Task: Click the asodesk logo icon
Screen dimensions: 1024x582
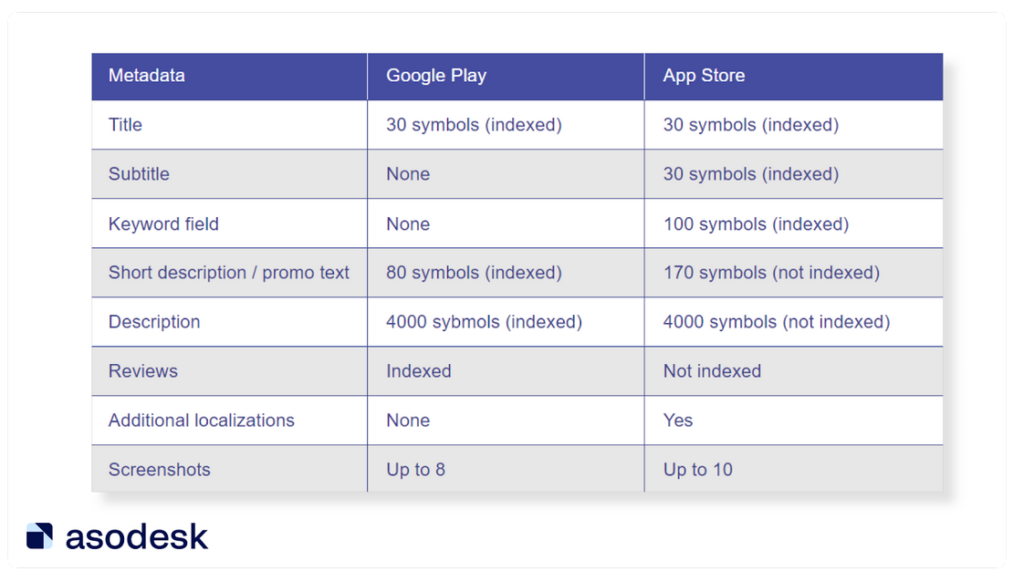Action: tap(39, 536)
